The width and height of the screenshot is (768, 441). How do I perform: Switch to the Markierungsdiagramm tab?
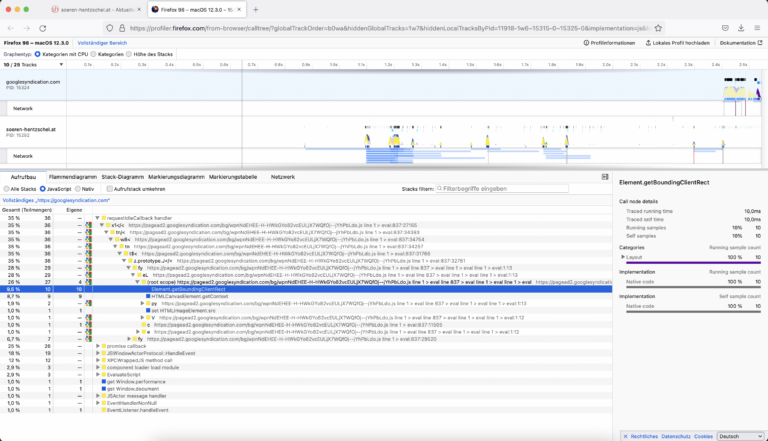(x=176, y=177)
